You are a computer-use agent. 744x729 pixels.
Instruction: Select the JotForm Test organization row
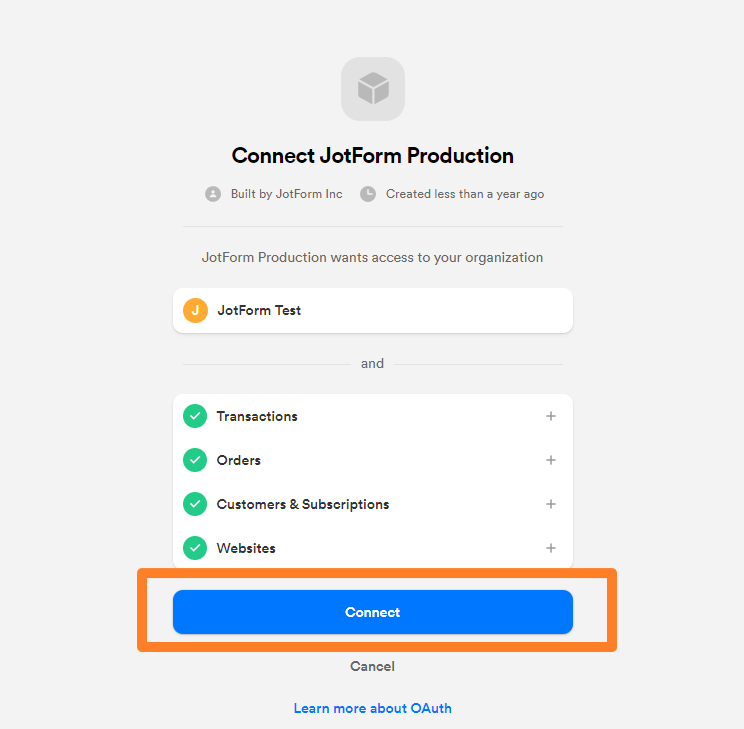click(x=372, y=310)
